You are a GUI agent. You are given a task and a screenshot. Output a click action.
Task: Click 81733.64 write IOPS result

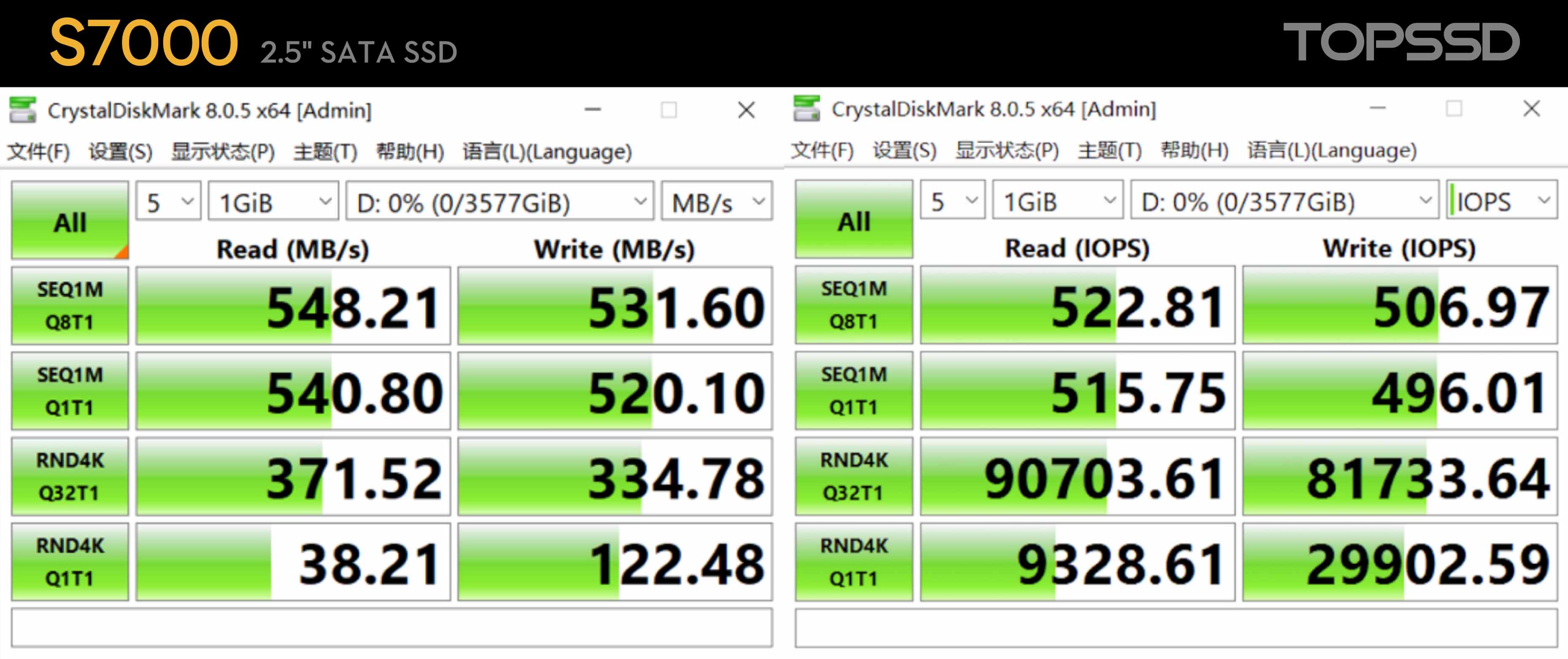pyautogui.click(x=1400, y=476)
